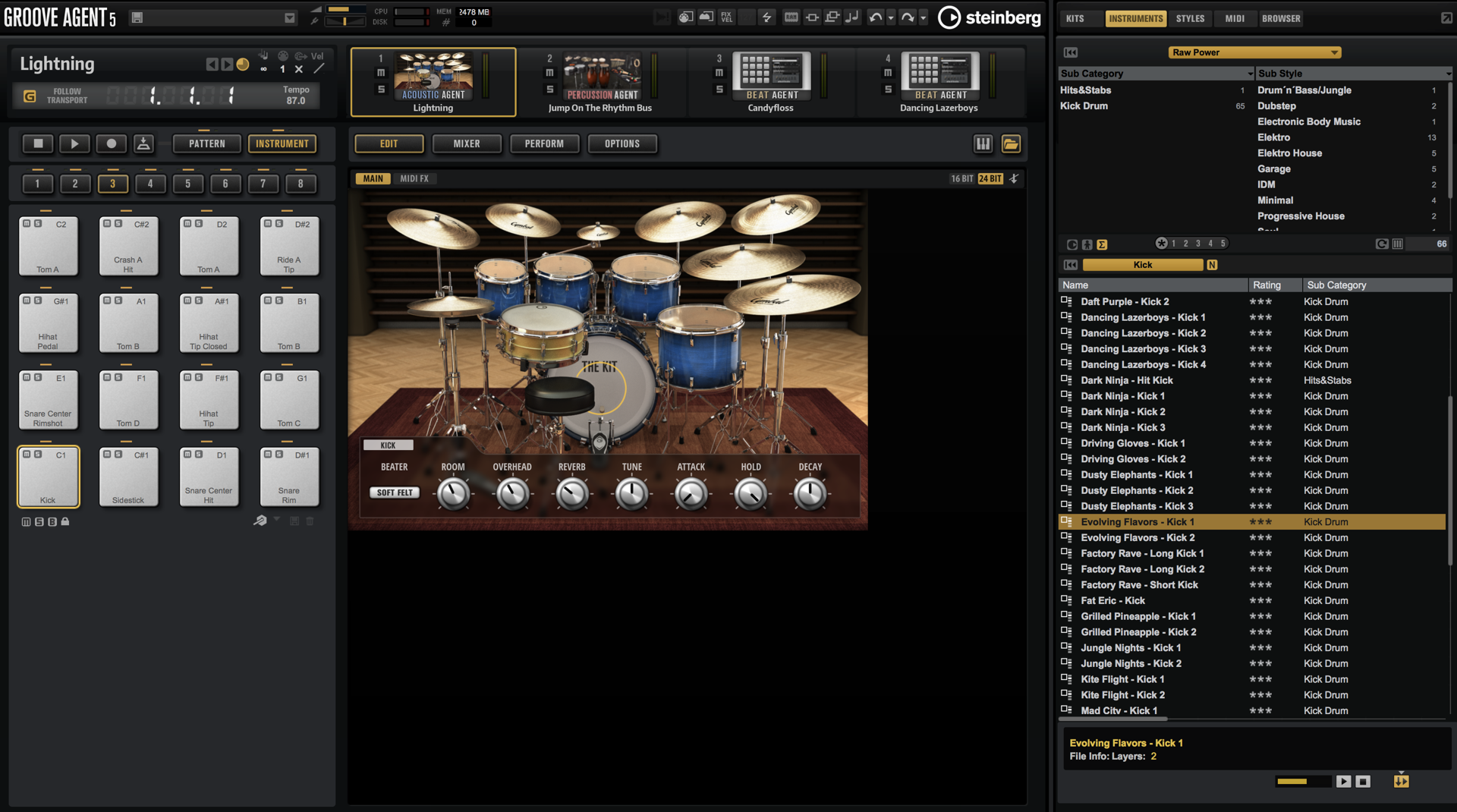Mute the Acoustic Agent Lightning slot

(x=381, y=73)
